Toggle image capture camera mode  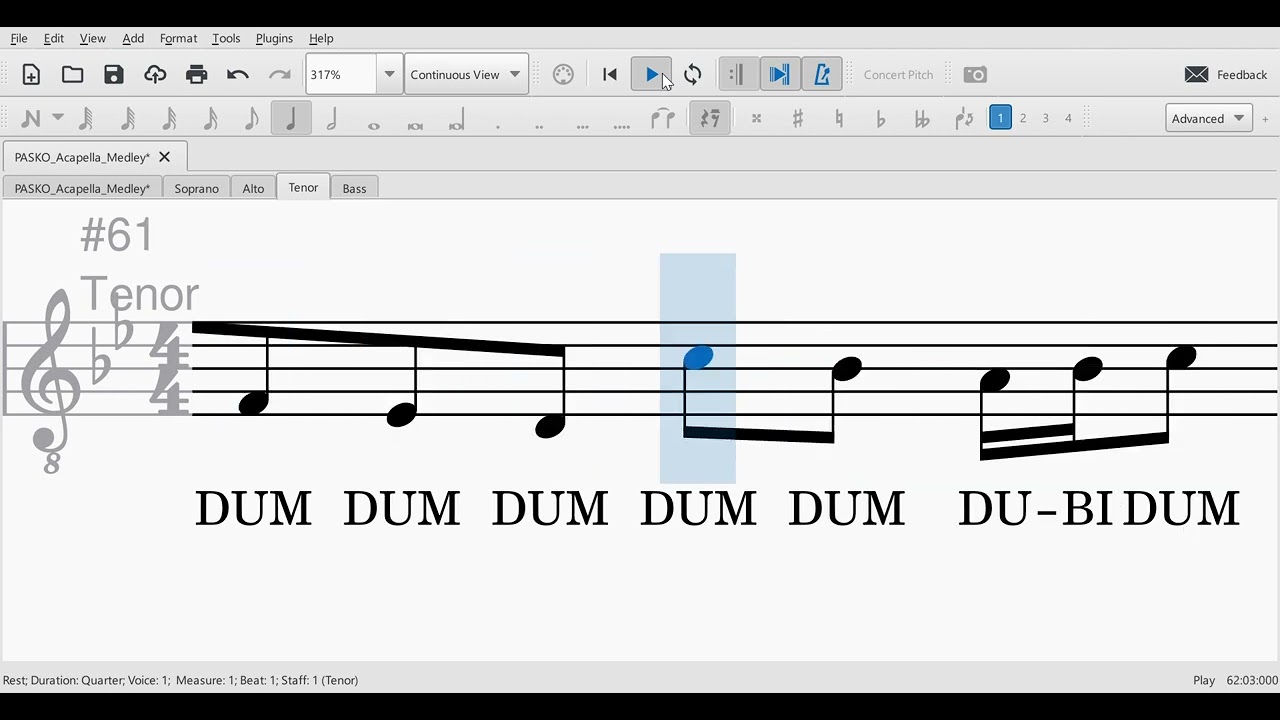pos(975,75)
